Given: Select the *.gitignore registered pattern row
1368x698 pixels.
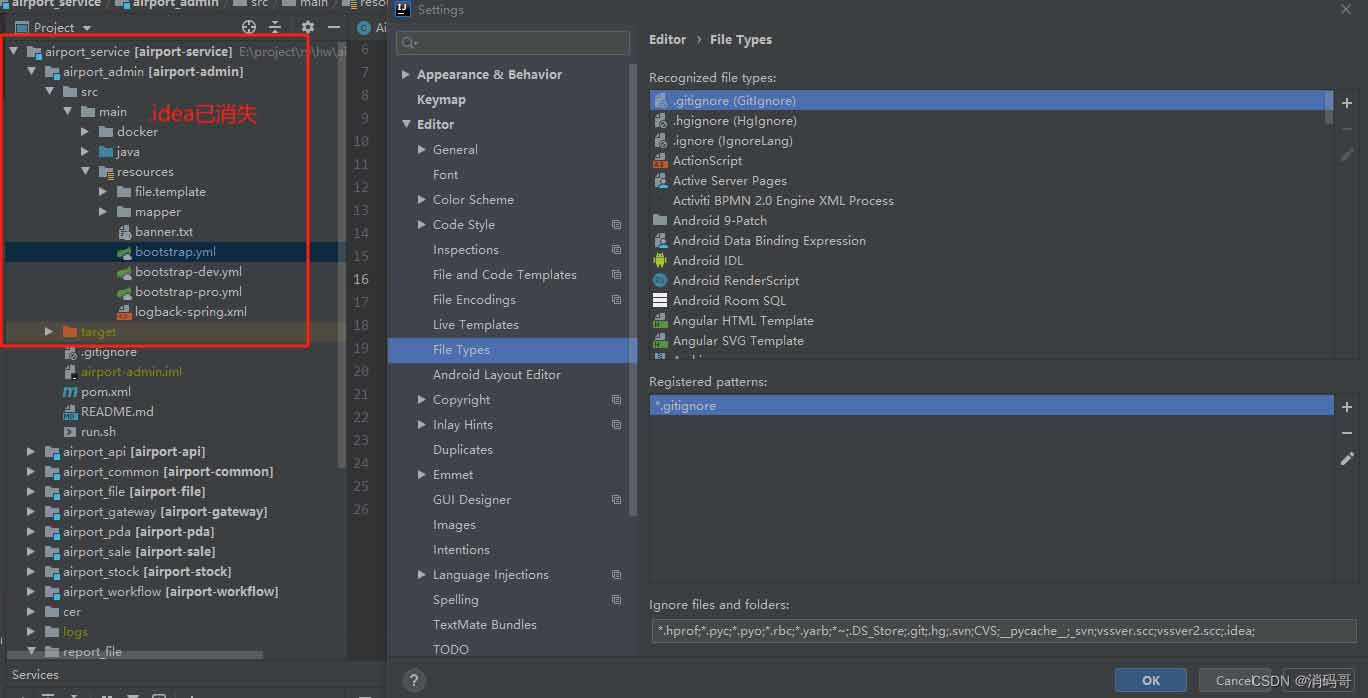Looking at the screenshot, I should 991,406.
